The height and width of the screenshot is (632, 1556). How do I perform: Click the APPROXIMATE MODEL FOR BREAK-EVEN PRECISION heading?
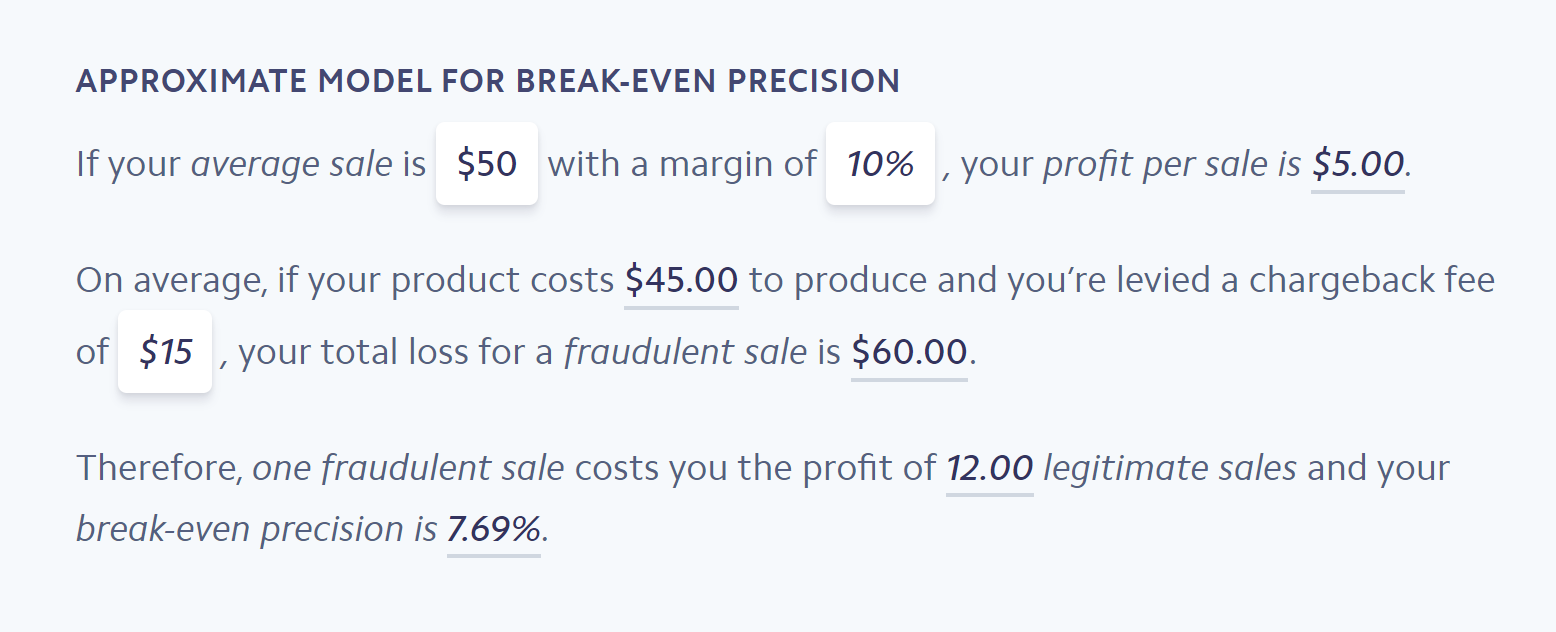pos(487,81)
